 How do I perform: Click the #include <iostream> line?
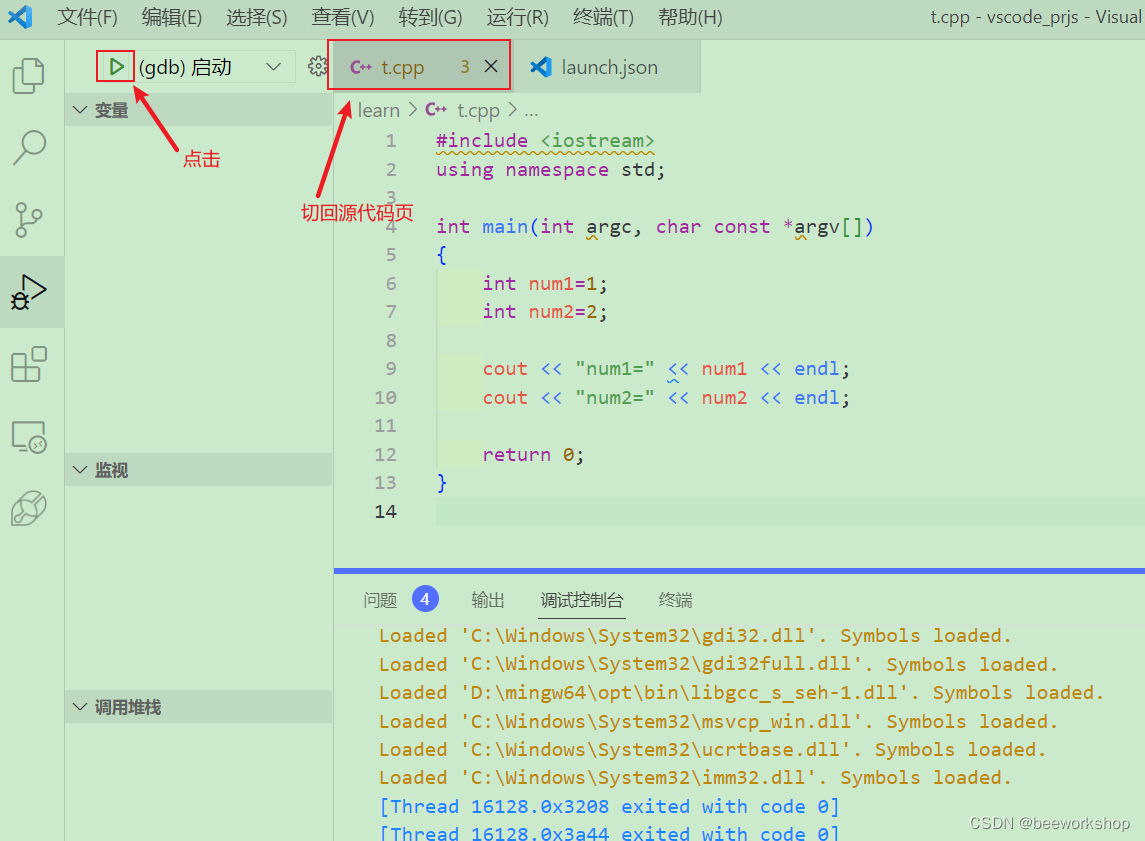click(545, 140)
